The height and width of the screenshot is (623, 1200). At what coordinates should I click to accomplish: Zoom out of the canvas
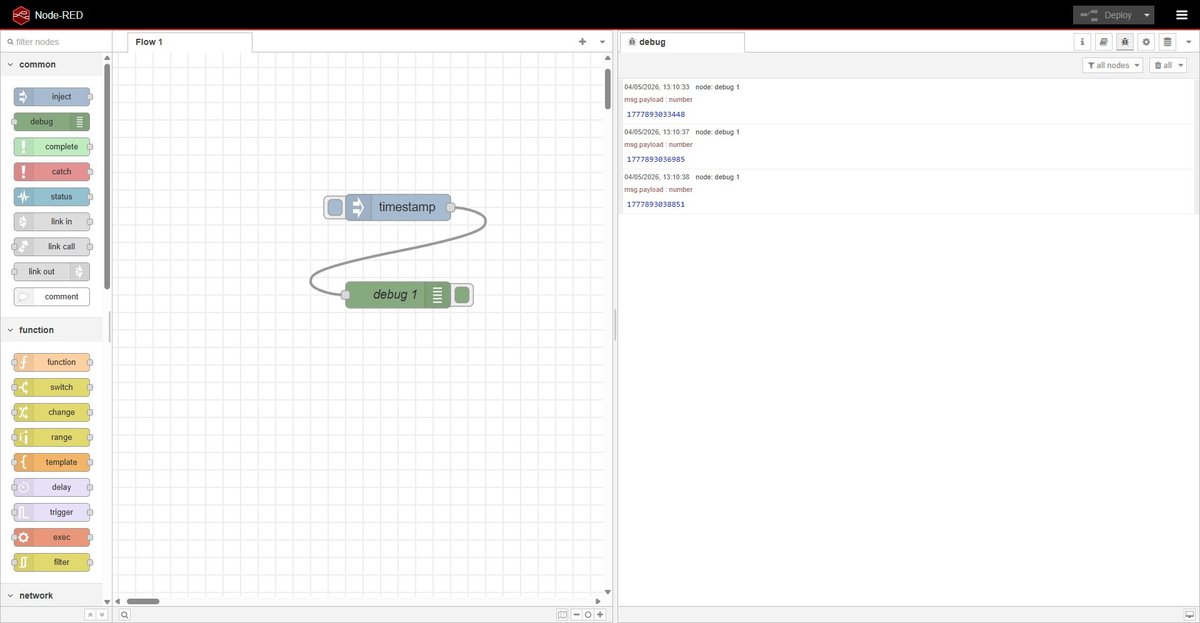(x=576, y=615)
